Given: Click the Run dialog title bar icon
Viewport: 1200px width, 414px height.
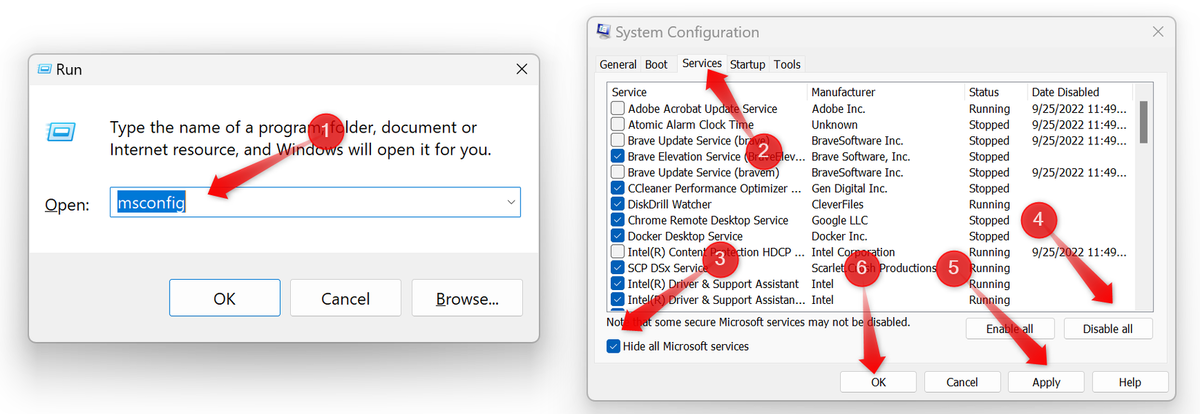Looking at the screenshot, I should (x=46, y=70).
